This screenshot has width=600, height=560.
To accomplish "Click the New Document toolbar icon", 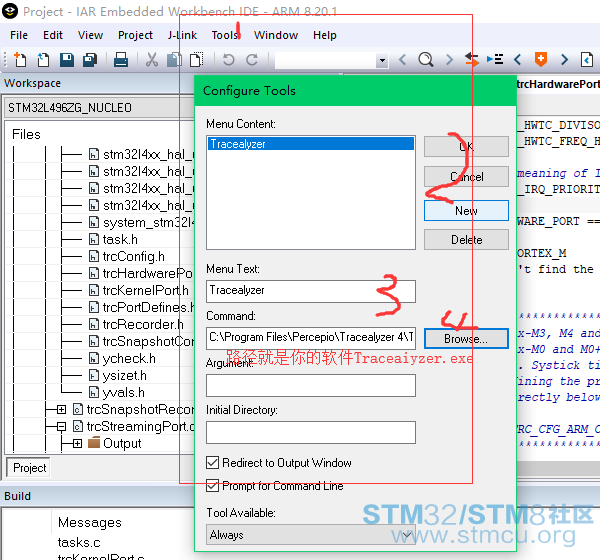I will [20, 60].
